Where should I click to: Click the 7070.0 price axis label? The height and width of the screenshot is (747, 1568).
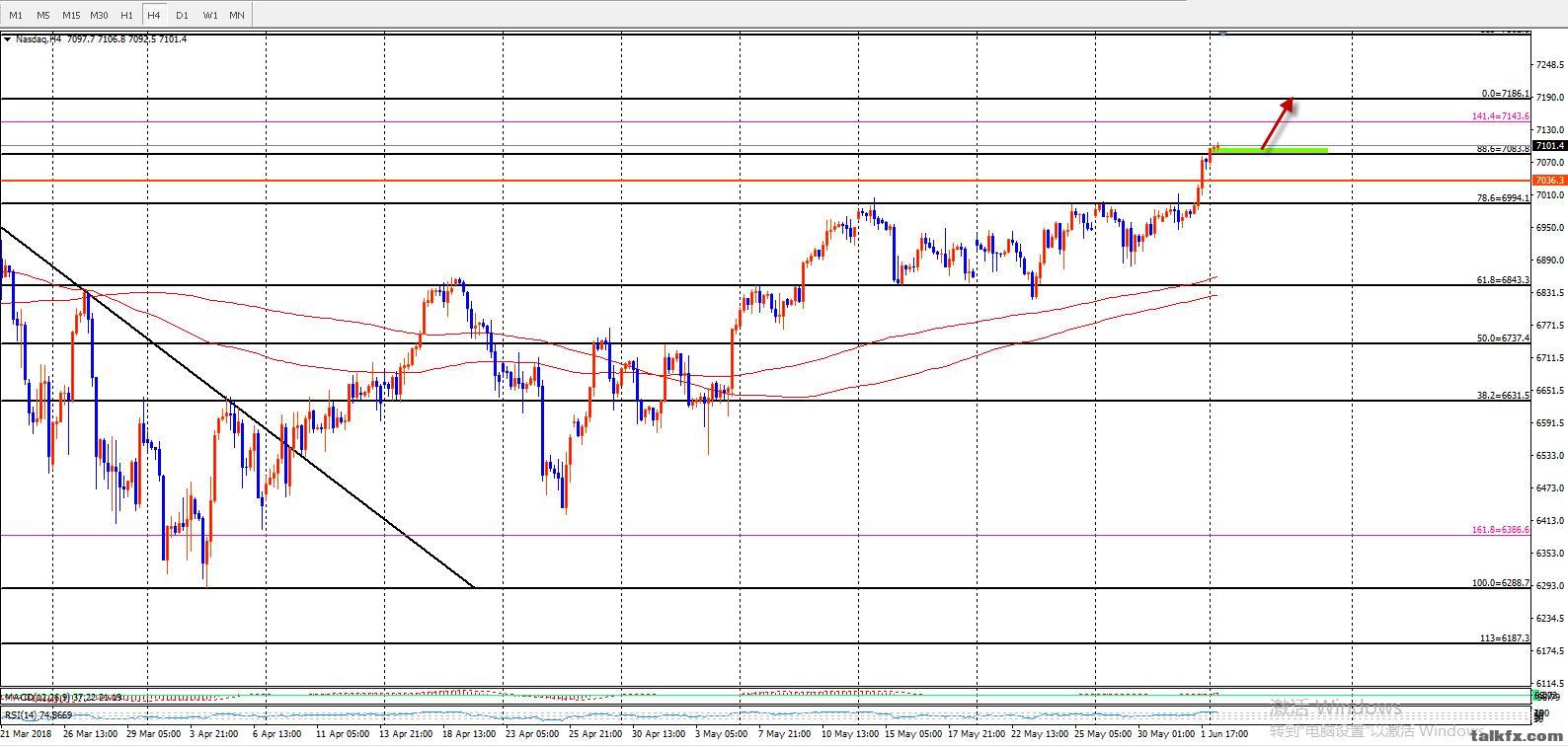tap(1549, 163)
